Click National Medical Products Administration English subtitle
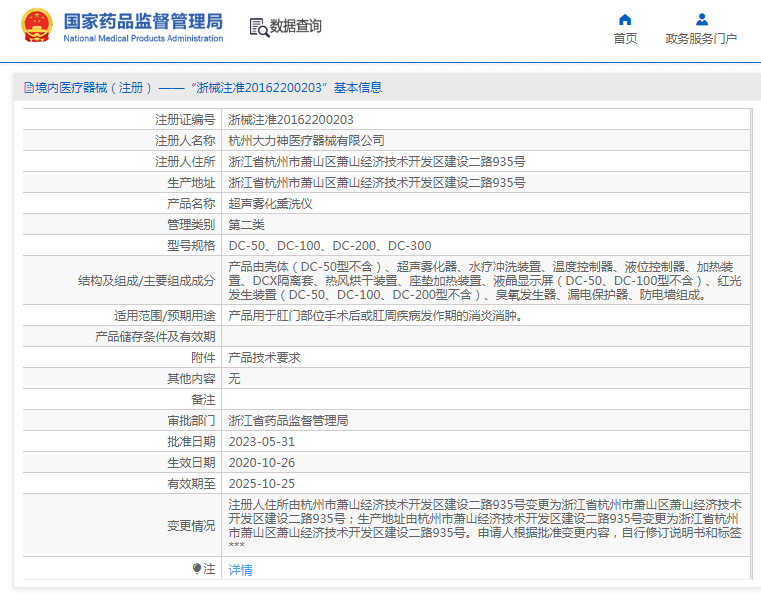This screenshot has width=761, height=594. (143, 38)
